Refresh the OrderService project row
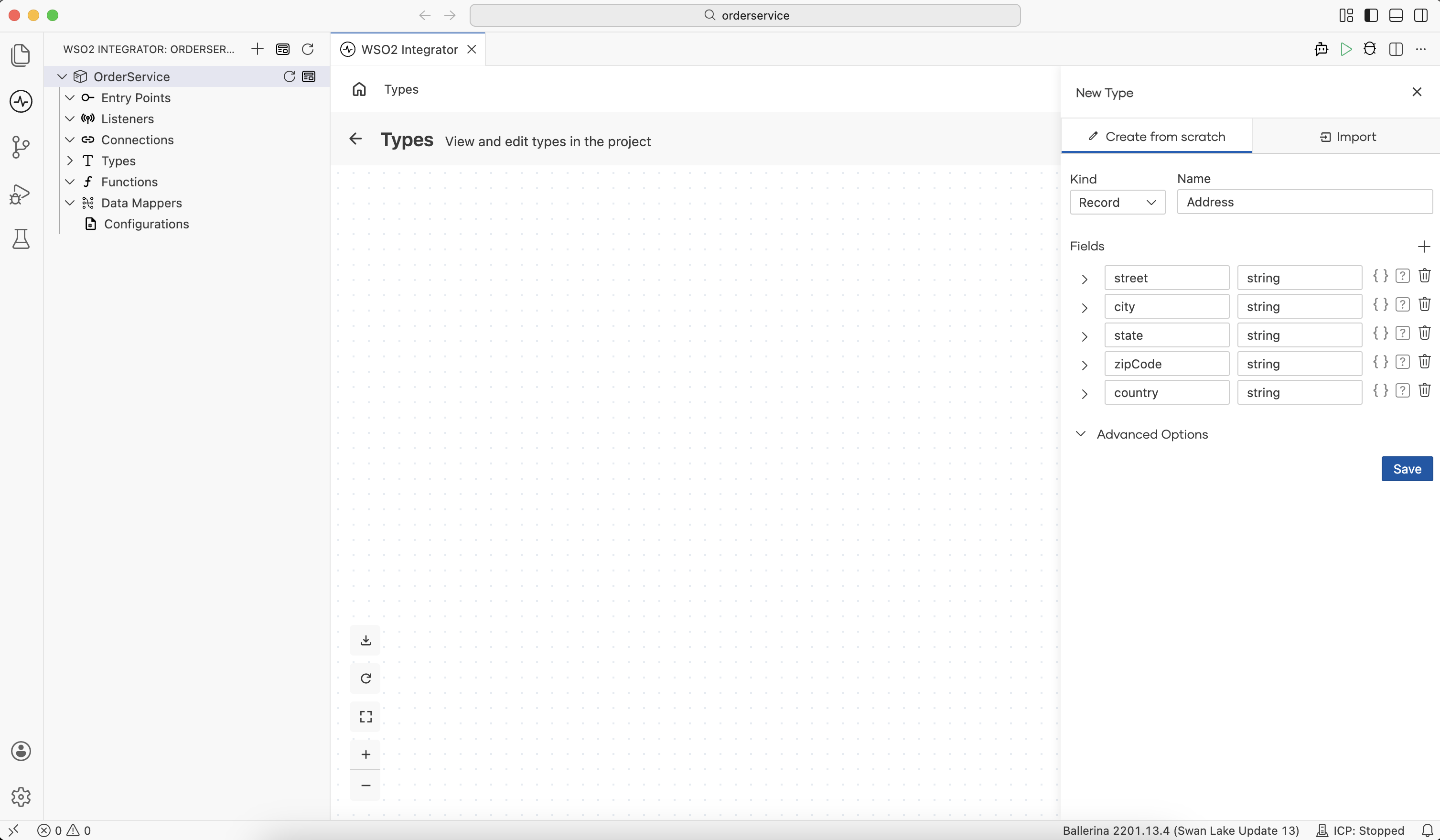This screenshot has width=1440, height=840. [289, 76]
